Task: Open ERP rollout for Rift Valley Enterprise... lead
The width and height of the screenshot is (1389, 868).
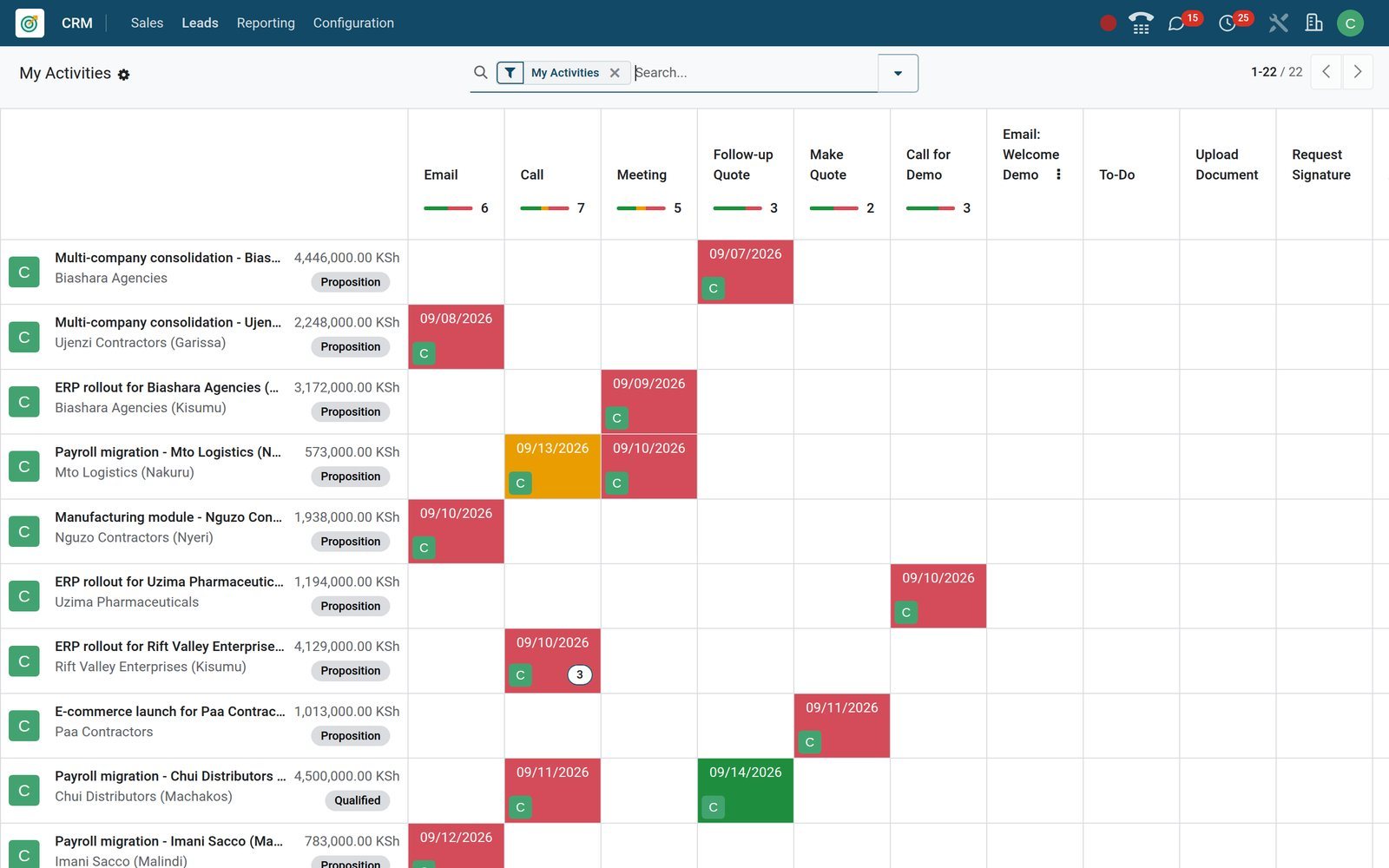Action: pos(169,647)
